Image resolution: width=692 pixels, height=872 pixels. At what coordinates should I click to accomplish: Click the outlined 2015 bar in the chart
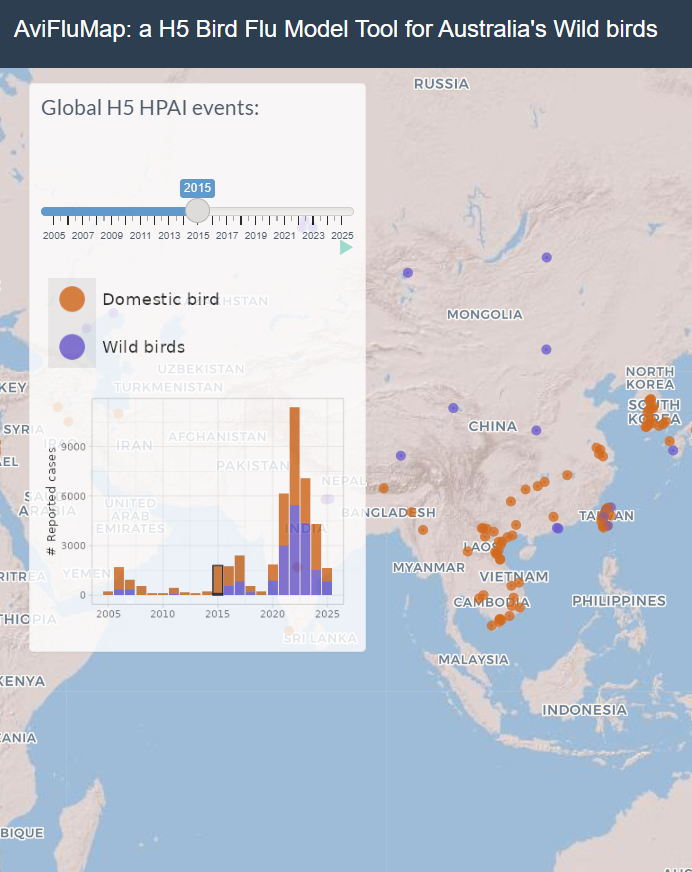coord(217,580)
